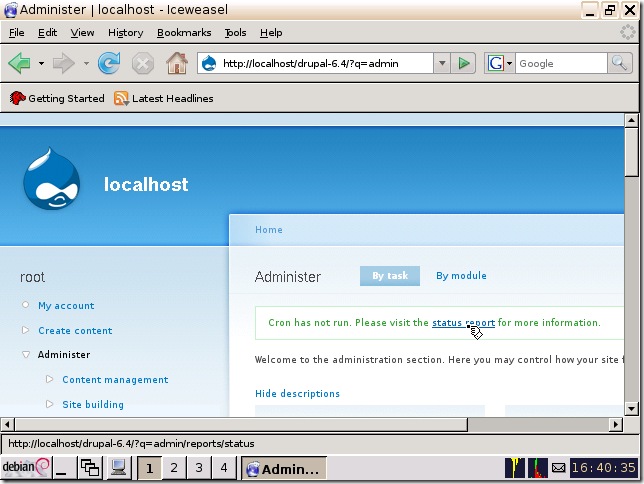Open Back history dropdown arrow

click(41, 64)
